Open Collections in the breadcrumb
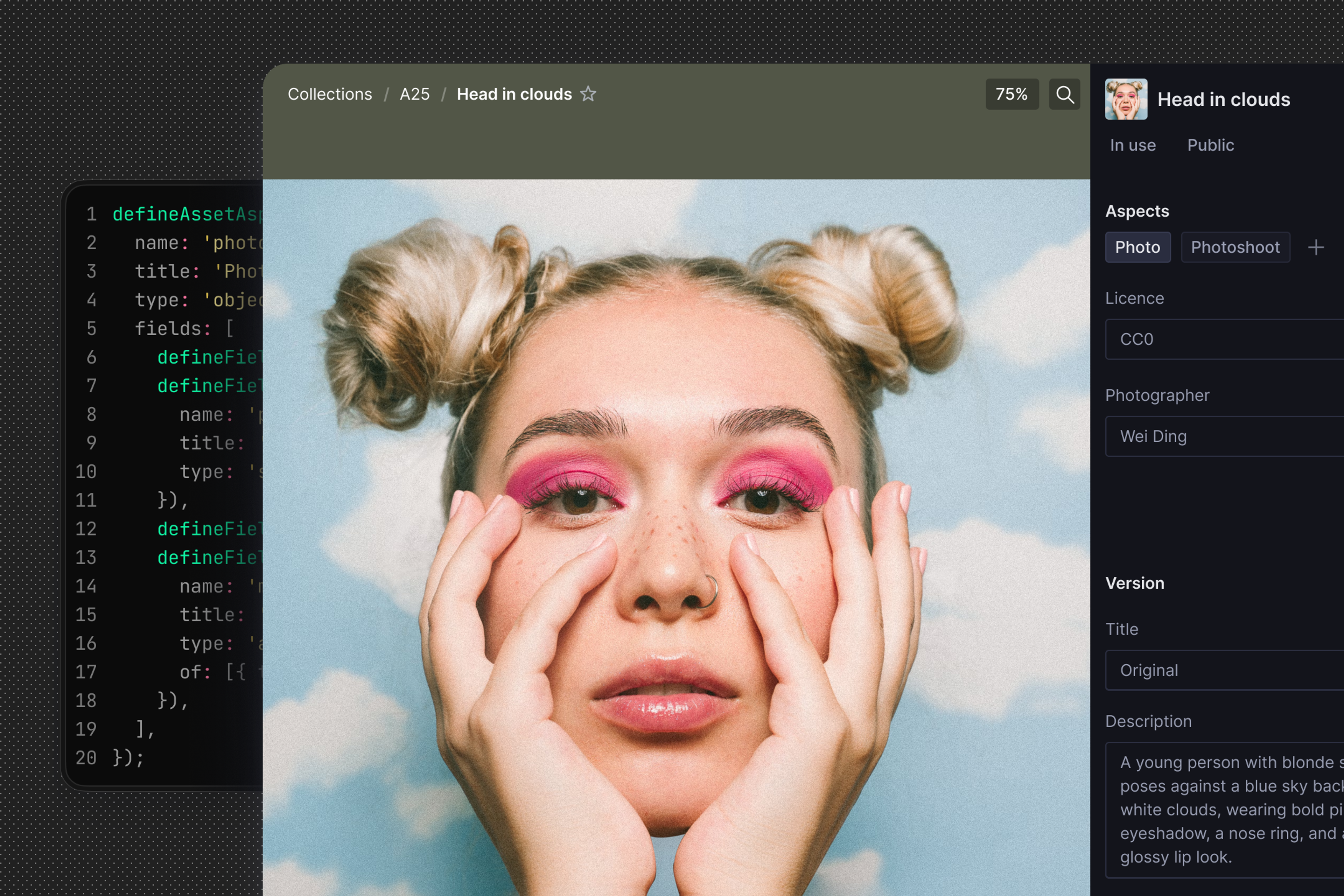 tap(330, 94)
